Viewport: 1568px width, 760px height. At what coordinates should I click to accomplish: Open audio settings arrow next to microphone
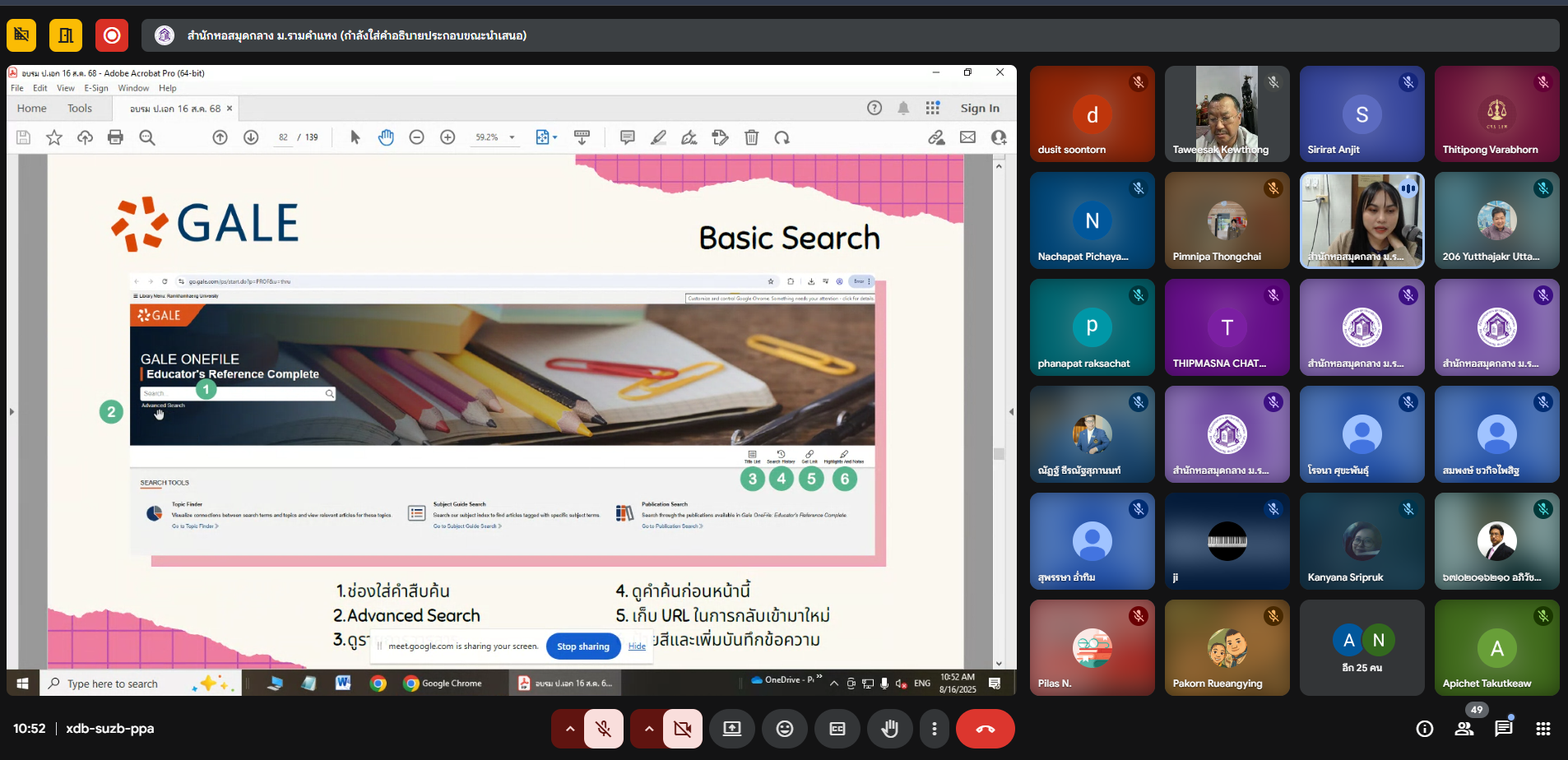569,729
